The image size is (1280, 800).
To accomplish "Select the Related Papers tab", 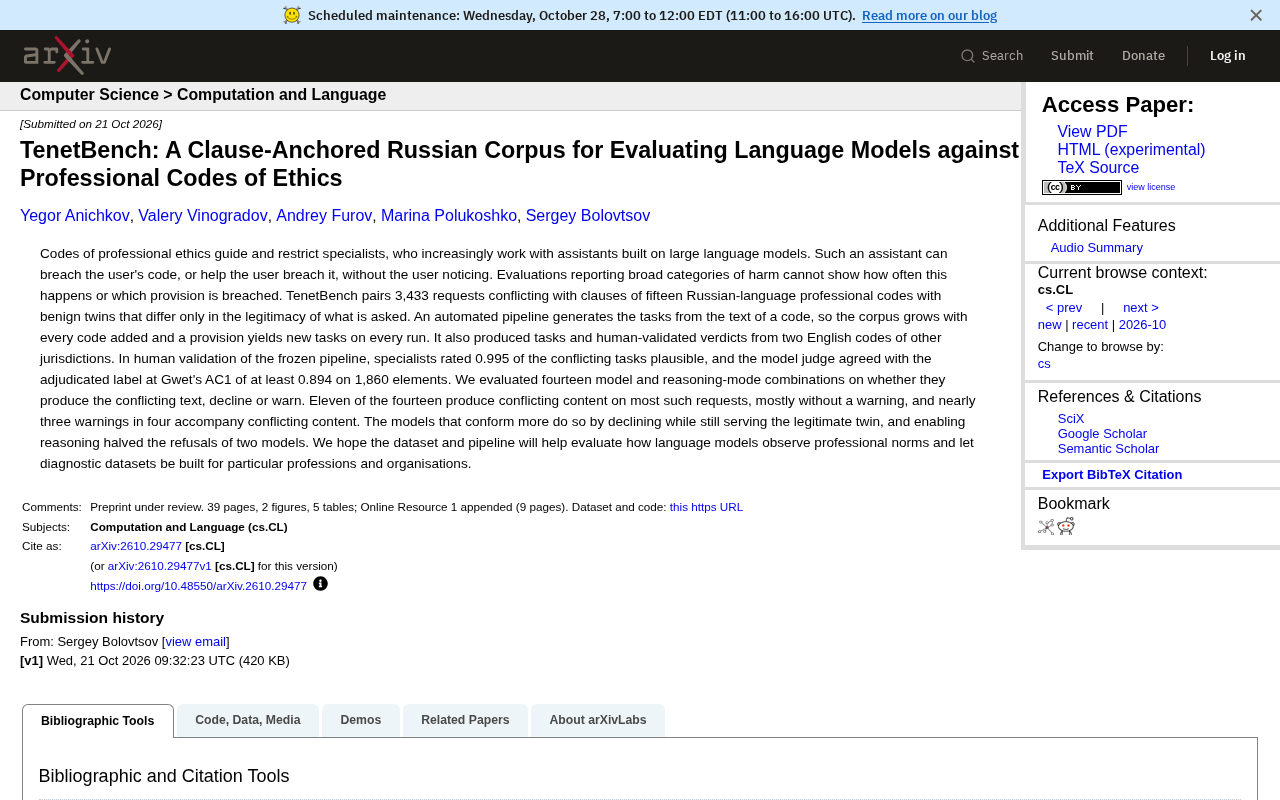I will coord(465,720).
